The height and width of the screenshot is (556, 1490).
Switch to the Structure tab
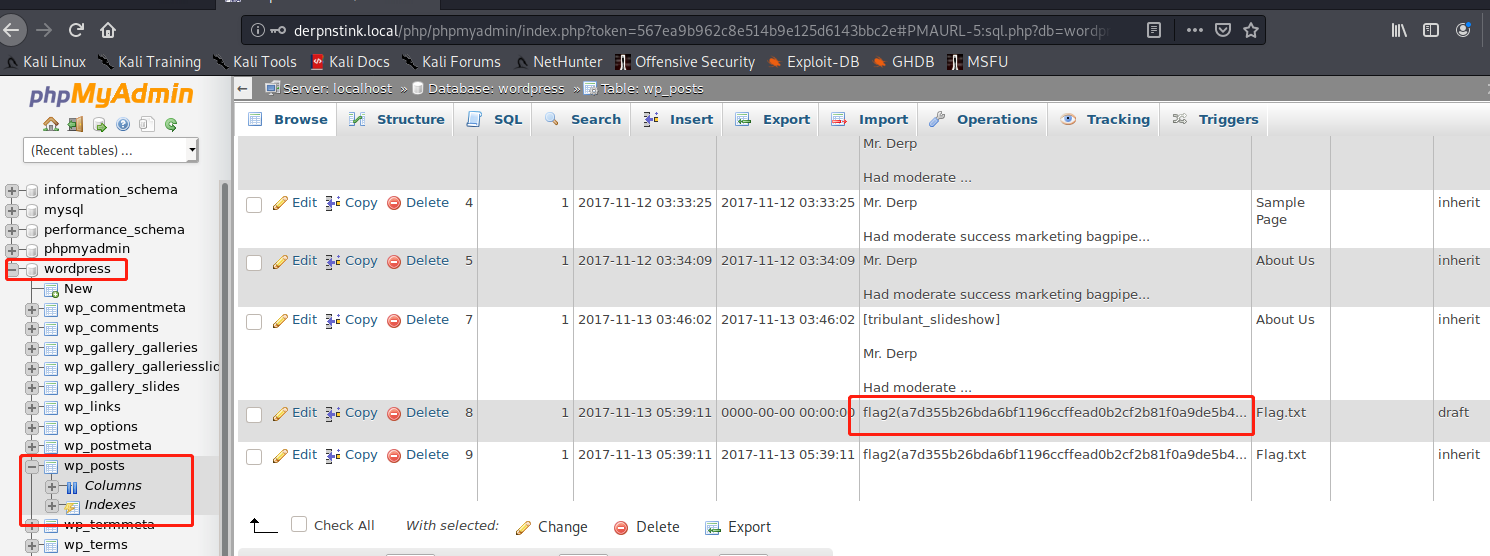pos(396,119)
